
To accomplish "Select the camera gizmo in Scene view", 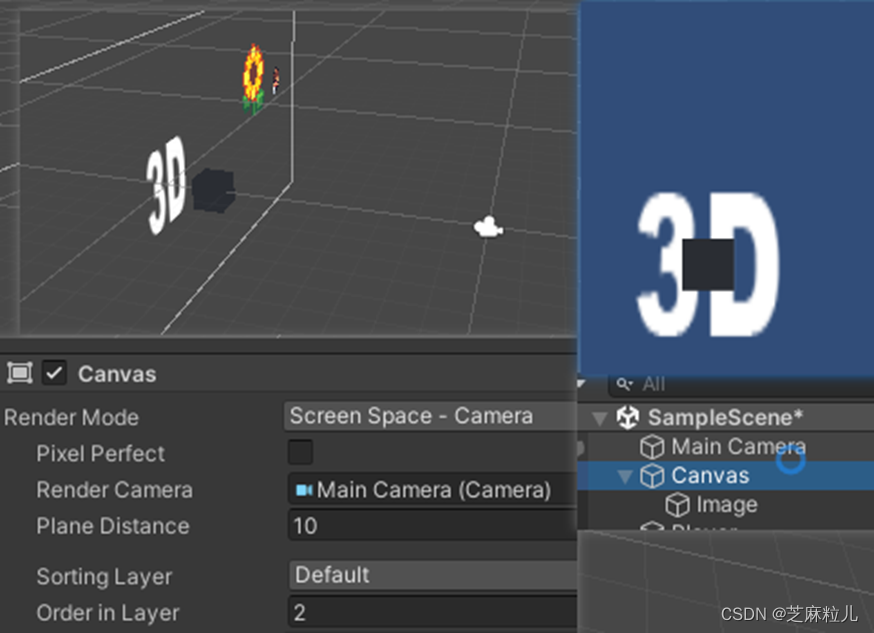I will [x=488, y=227].
